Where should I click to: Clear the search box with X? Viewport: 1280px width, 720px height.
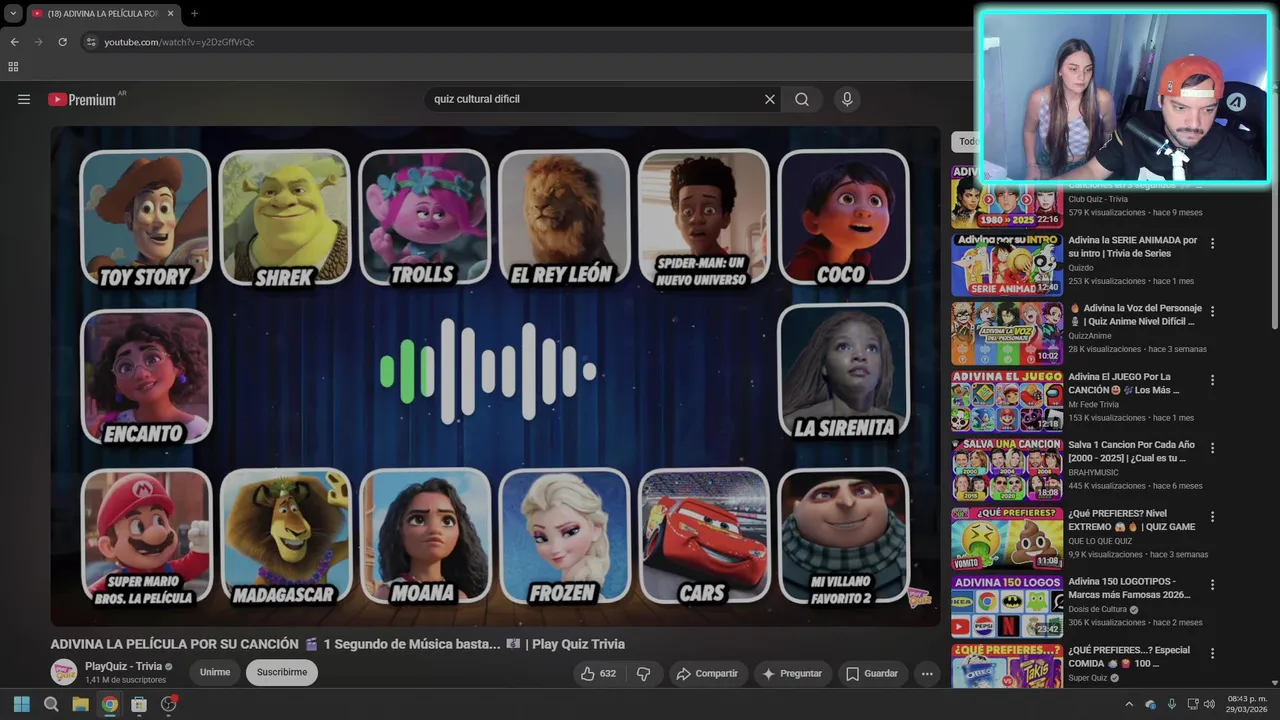[770, 99]
